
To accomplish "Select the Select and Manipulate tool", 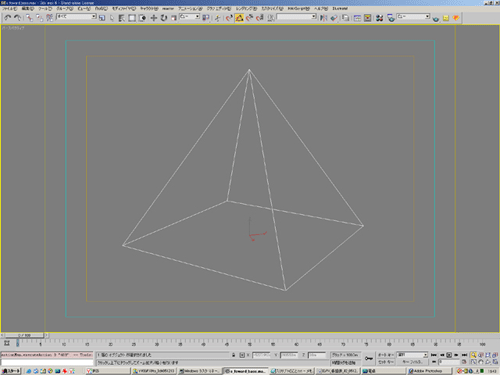I will click(217, 18).
